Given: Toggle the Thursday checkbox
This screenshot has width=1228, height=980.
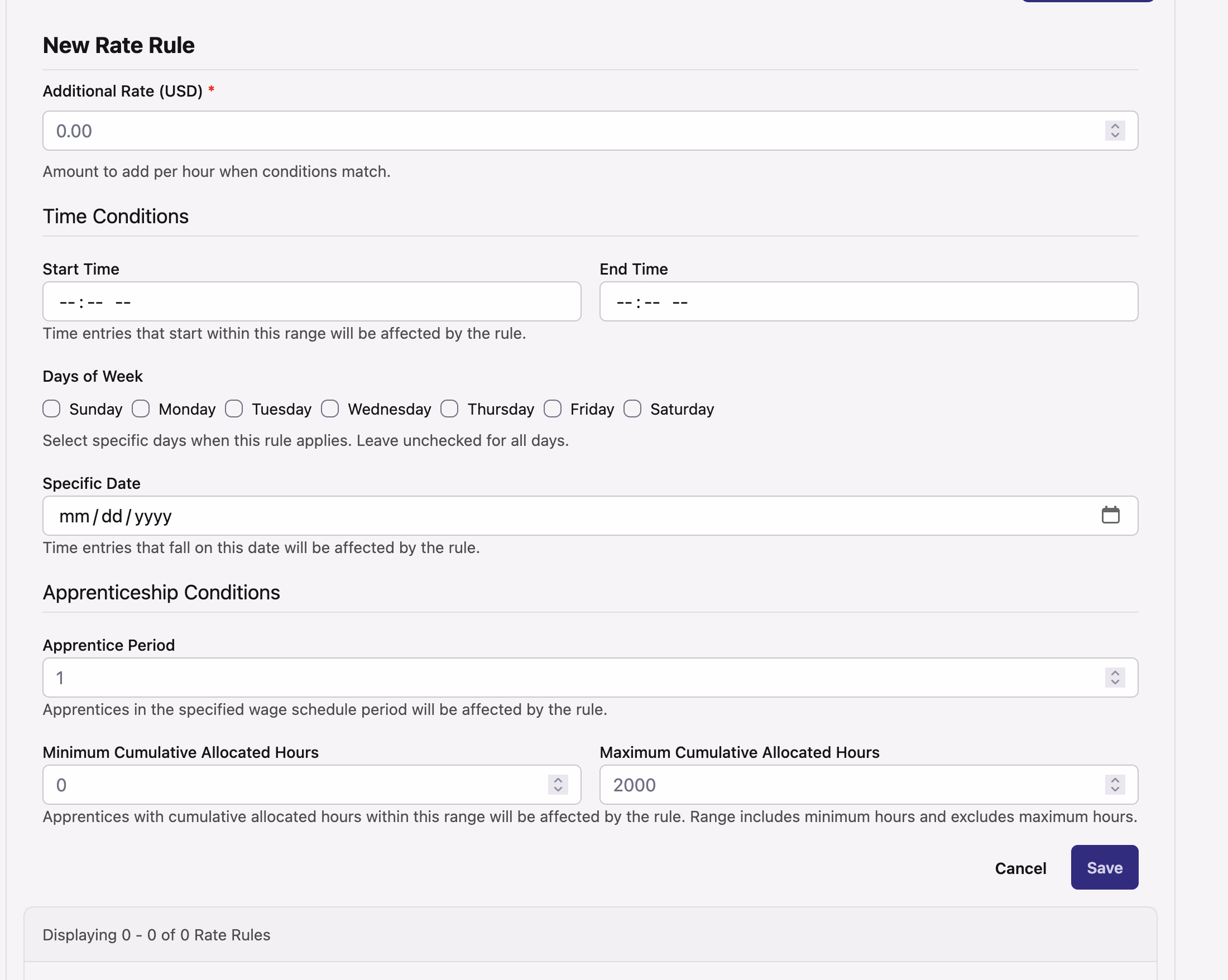Looking at the screenshot, I should point(449,409).
